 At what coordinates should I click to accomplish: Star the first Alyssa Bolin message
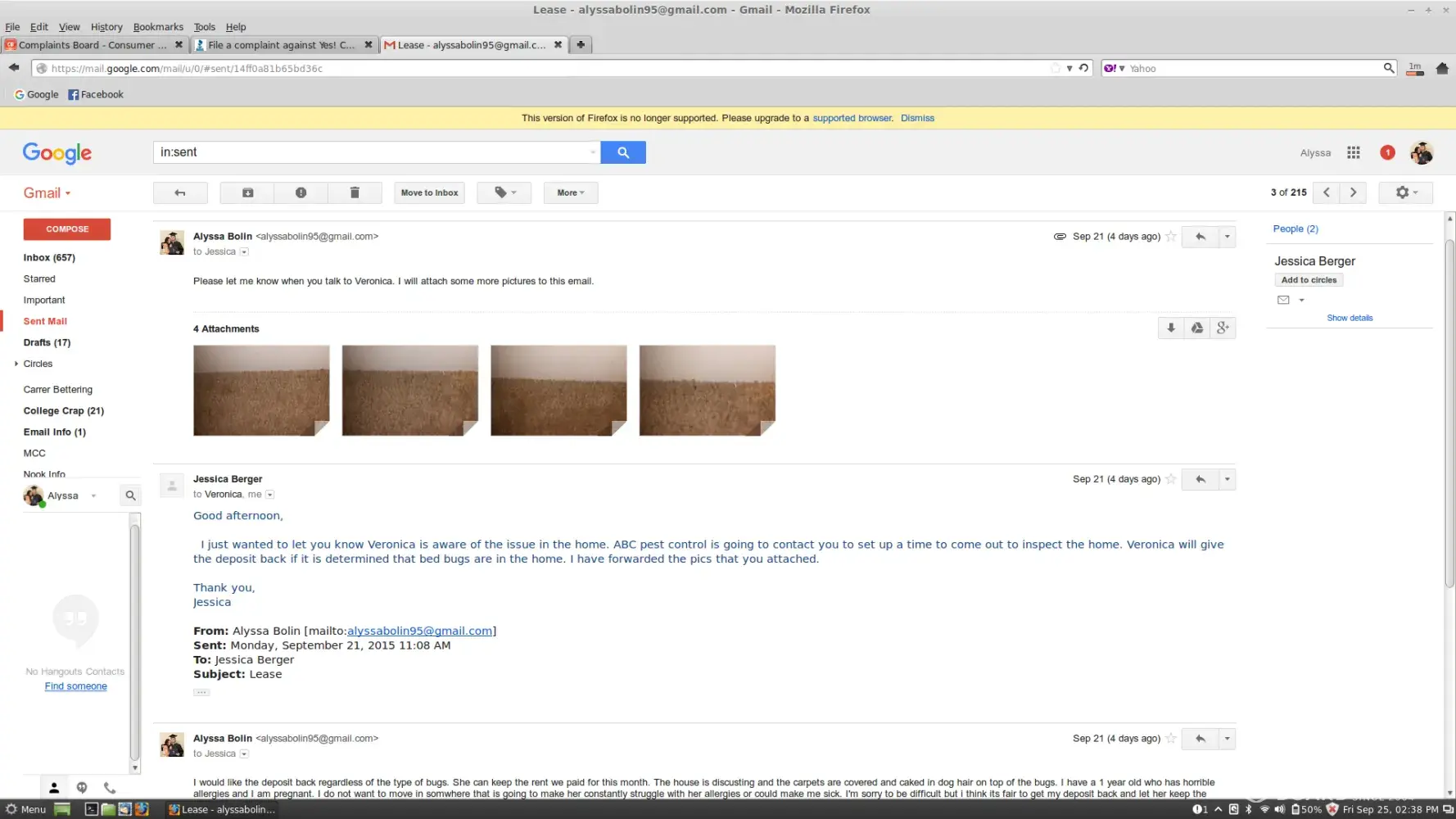(x=1171, y=237)
